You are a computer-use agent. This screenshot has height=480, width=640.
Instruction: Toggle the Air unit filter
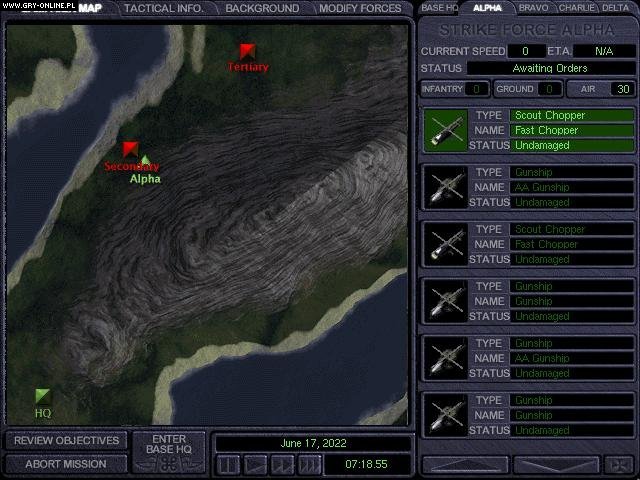pyautogui.click(x=602, y=89)
